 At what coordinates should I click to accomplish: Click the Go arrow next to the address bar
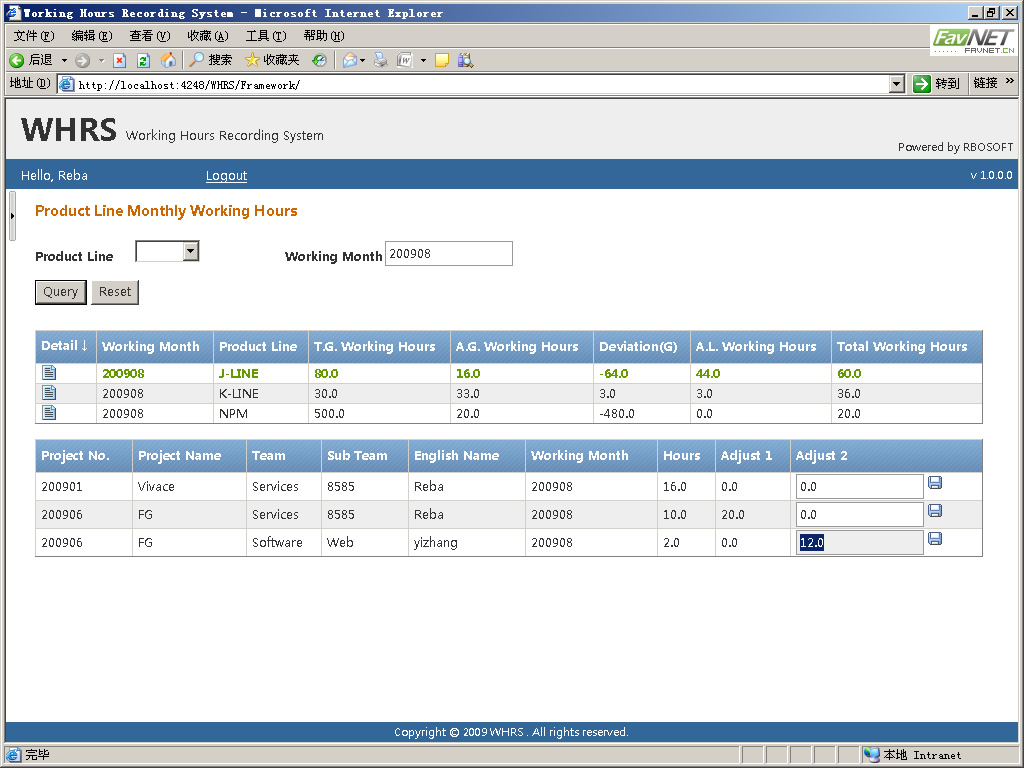921,84
